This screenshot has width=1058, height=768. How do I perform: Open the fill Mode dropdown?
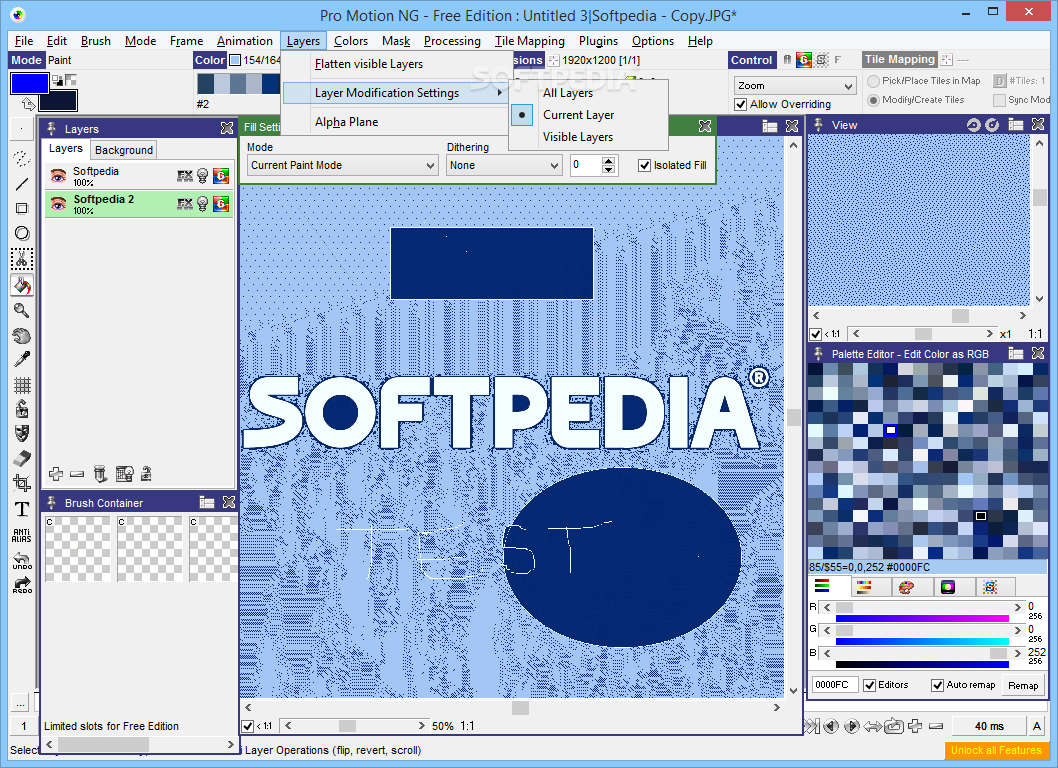(343, 165)
